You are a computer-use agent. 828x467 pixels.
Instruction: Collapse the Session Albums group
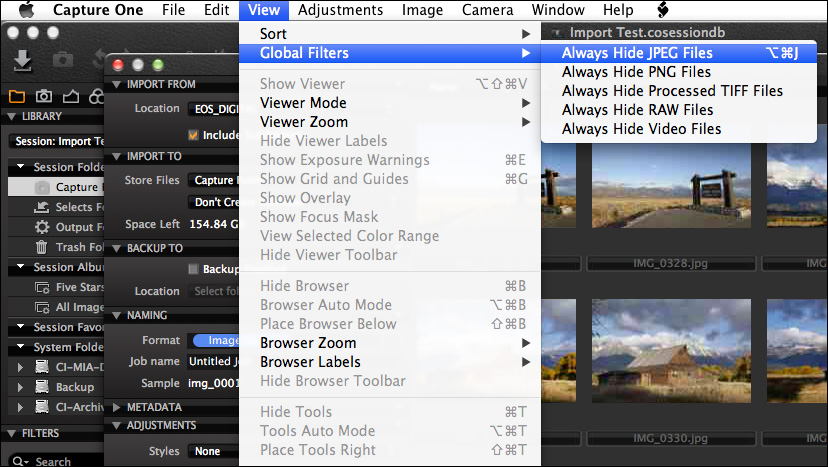point(21,267)
